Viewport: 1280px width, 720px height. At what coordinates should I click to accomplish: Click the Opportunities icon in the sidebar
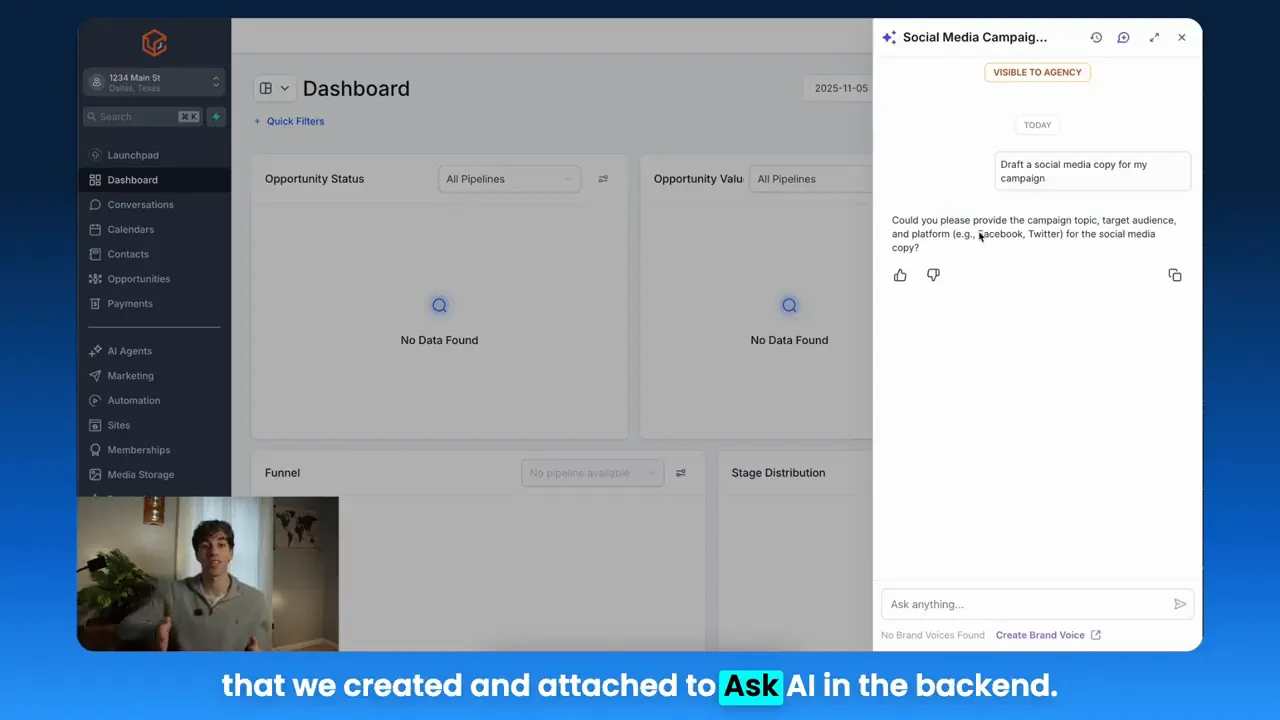click(x=94, y=279)
